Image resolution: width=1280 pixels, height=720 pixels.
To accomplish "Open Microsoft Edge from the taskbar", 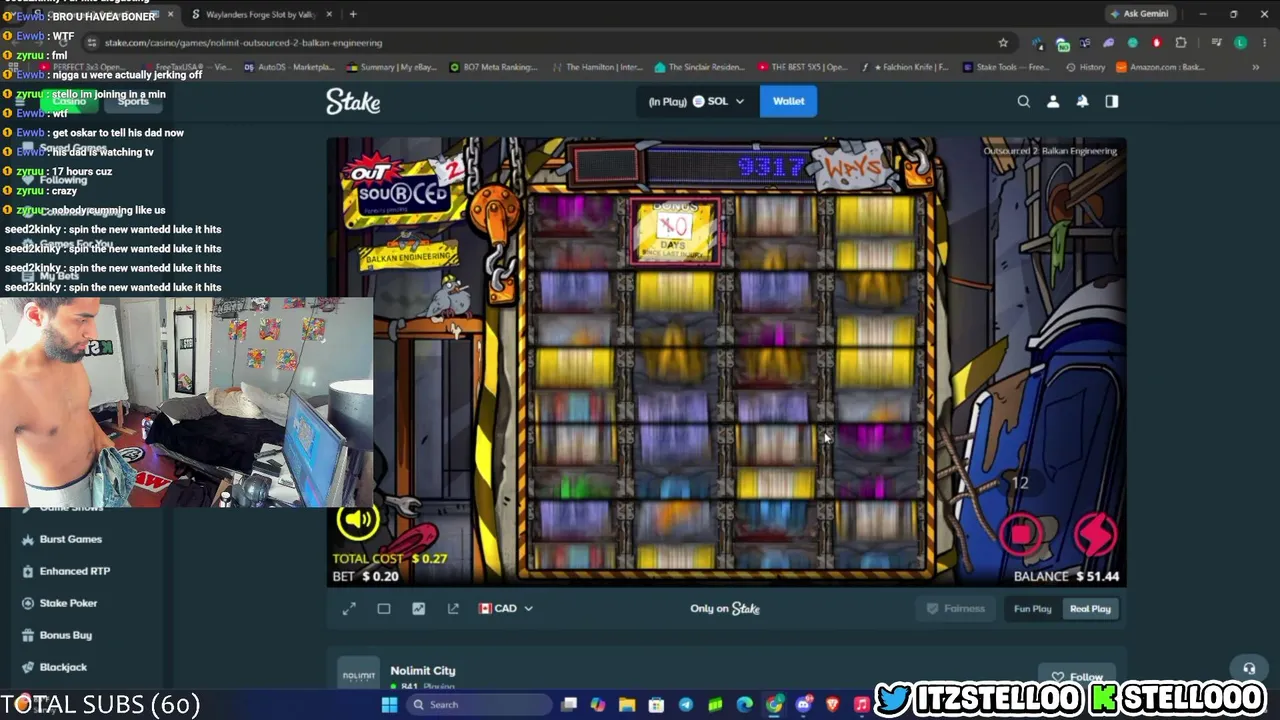I will point(745,705).
